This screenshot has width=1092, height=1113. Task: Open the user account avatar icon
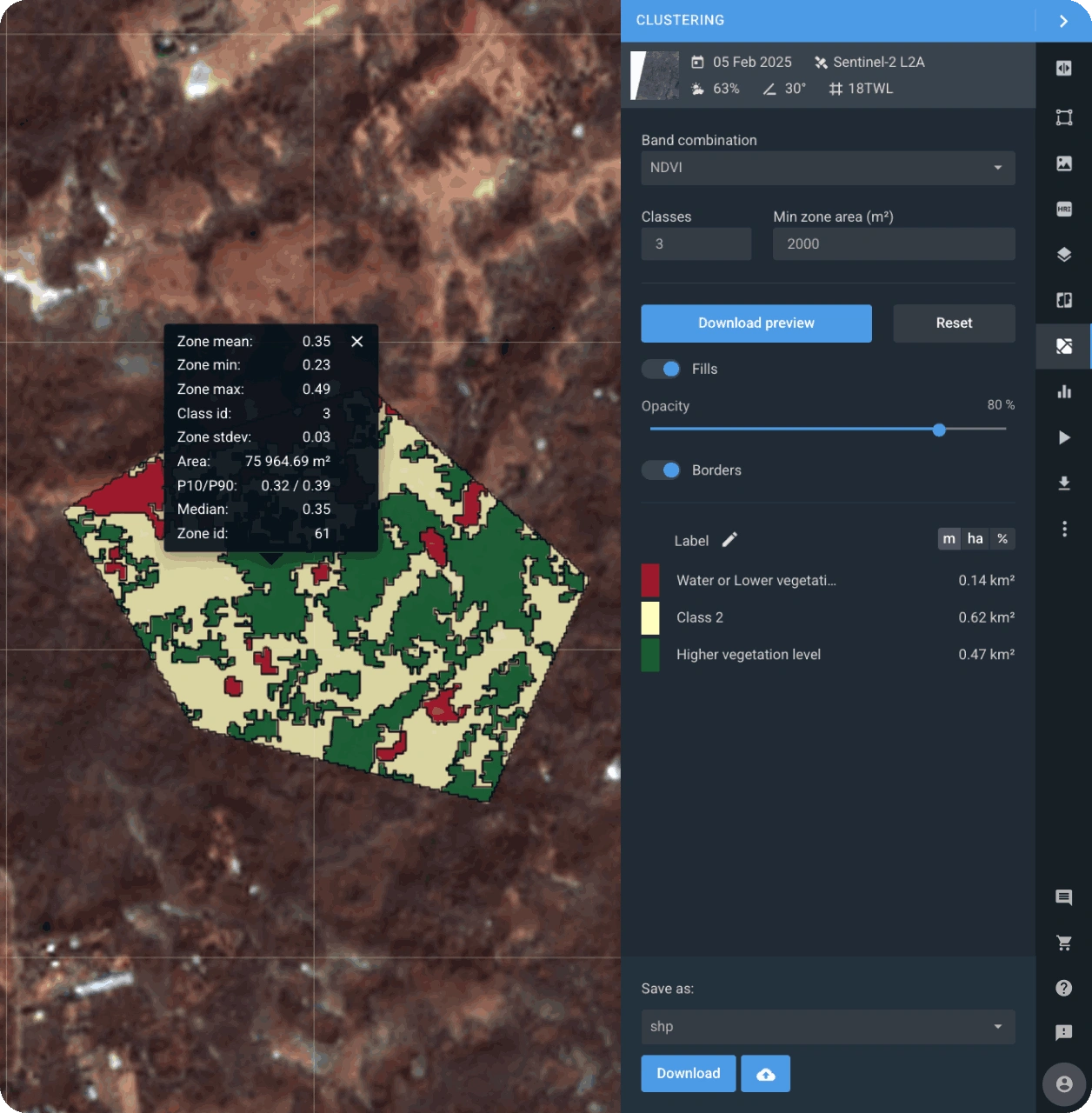1063,1084
